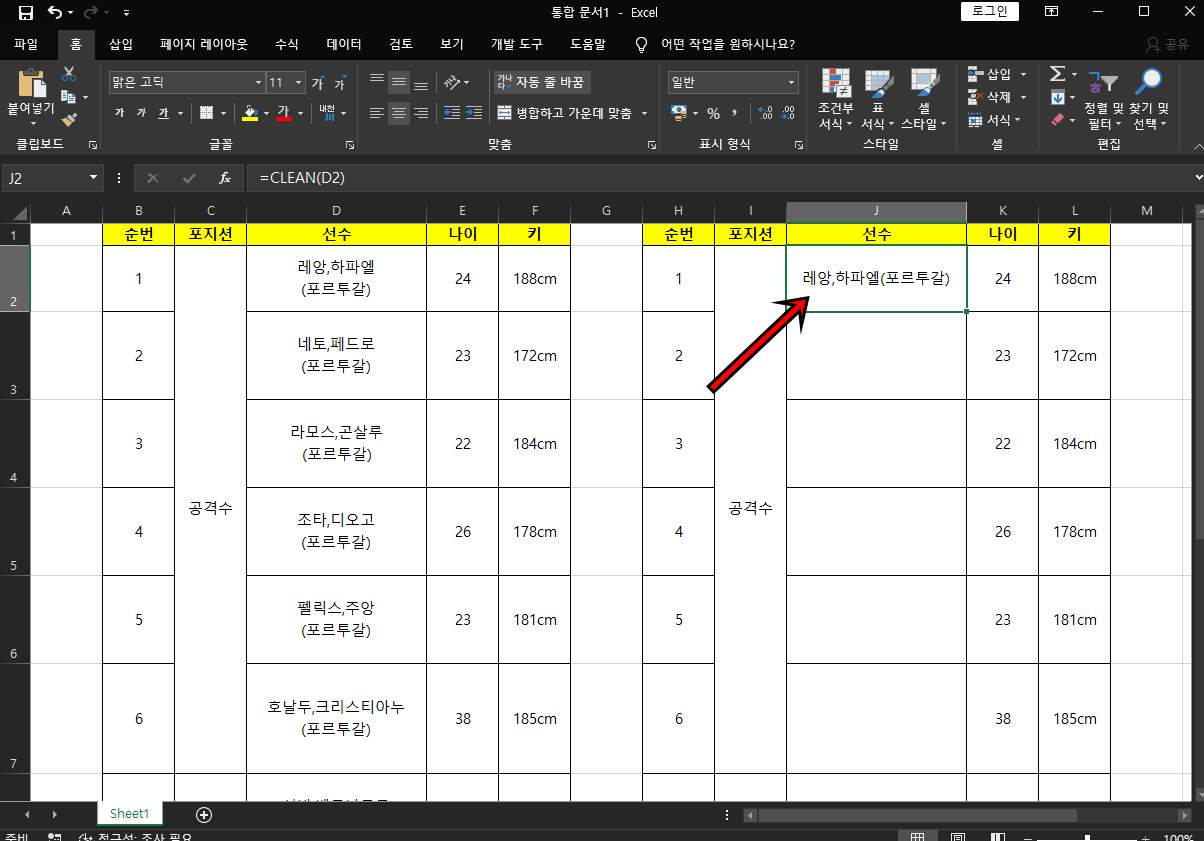Toggle italic 가 formatting
1204x841 pixels.
[x=141, y=113]
